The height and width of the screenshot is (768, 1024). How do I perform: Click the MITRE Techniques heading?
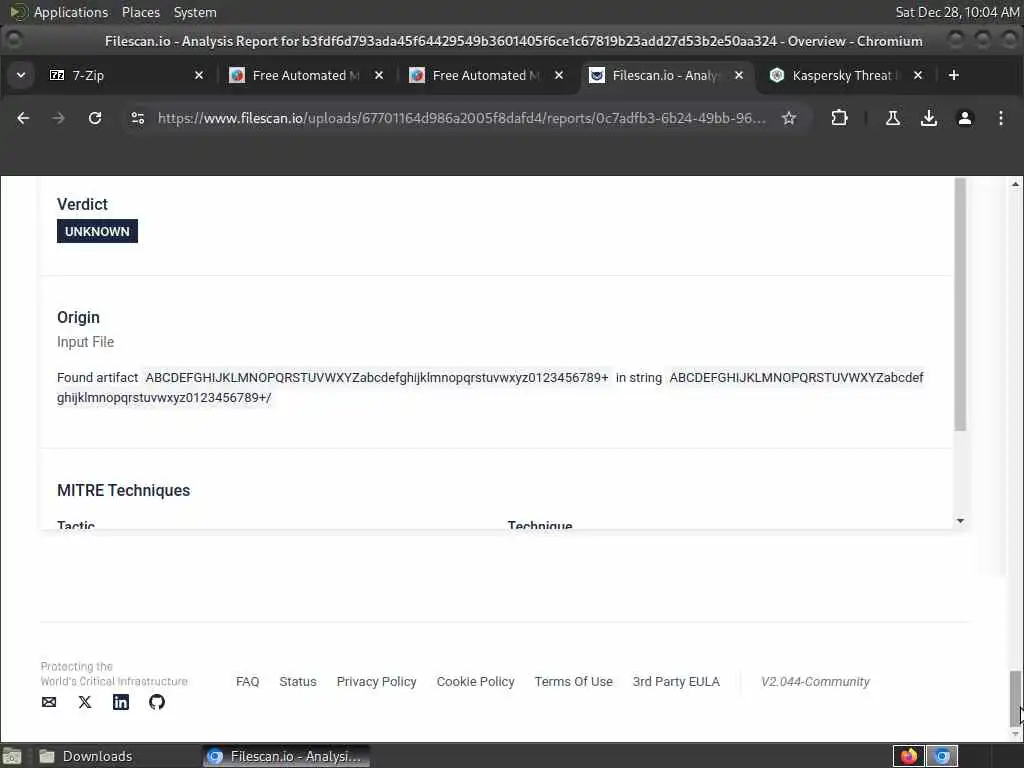[x=123, y=490]
